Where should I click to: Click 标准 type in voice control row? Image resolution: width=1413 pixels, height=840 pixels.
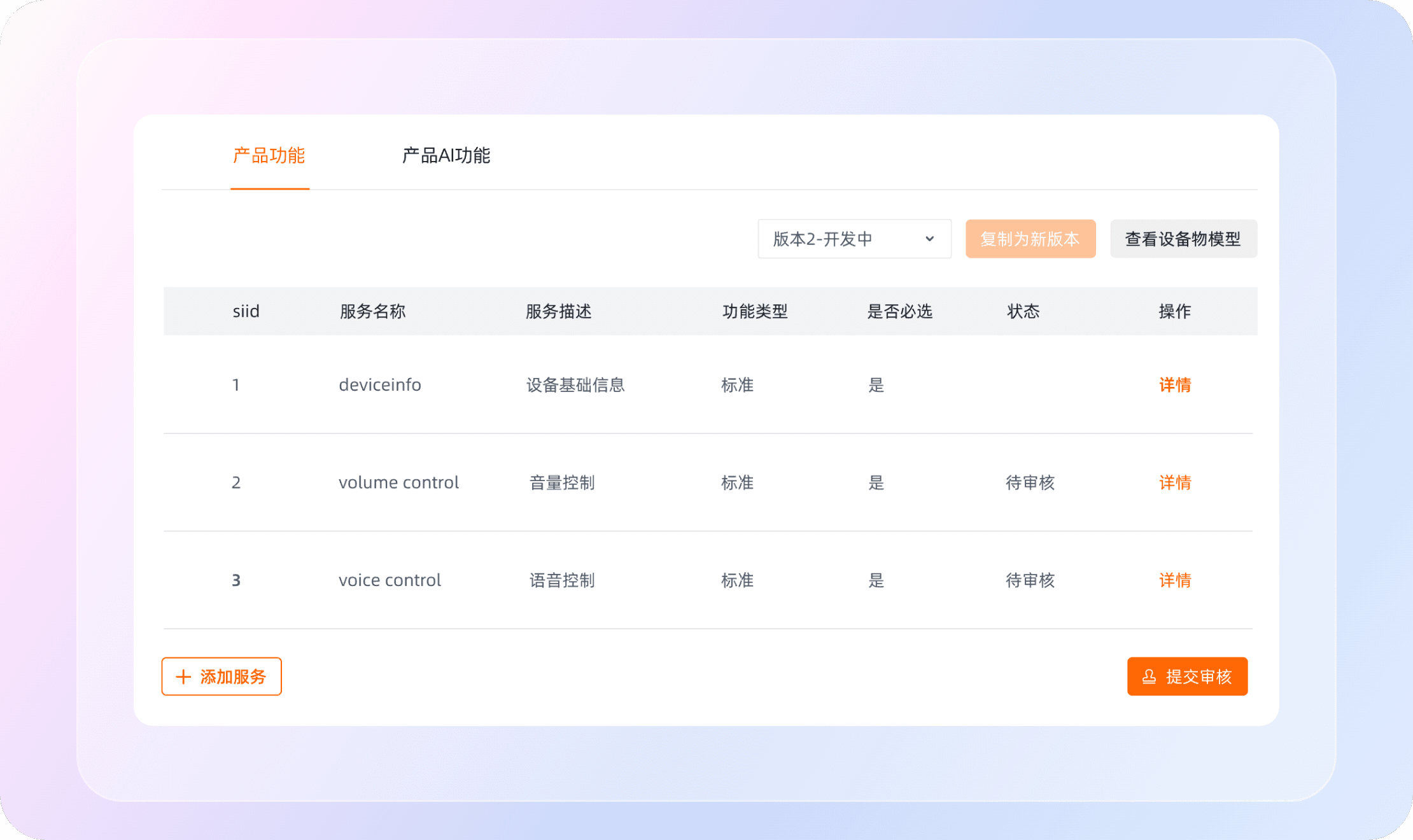coord(737,580)
